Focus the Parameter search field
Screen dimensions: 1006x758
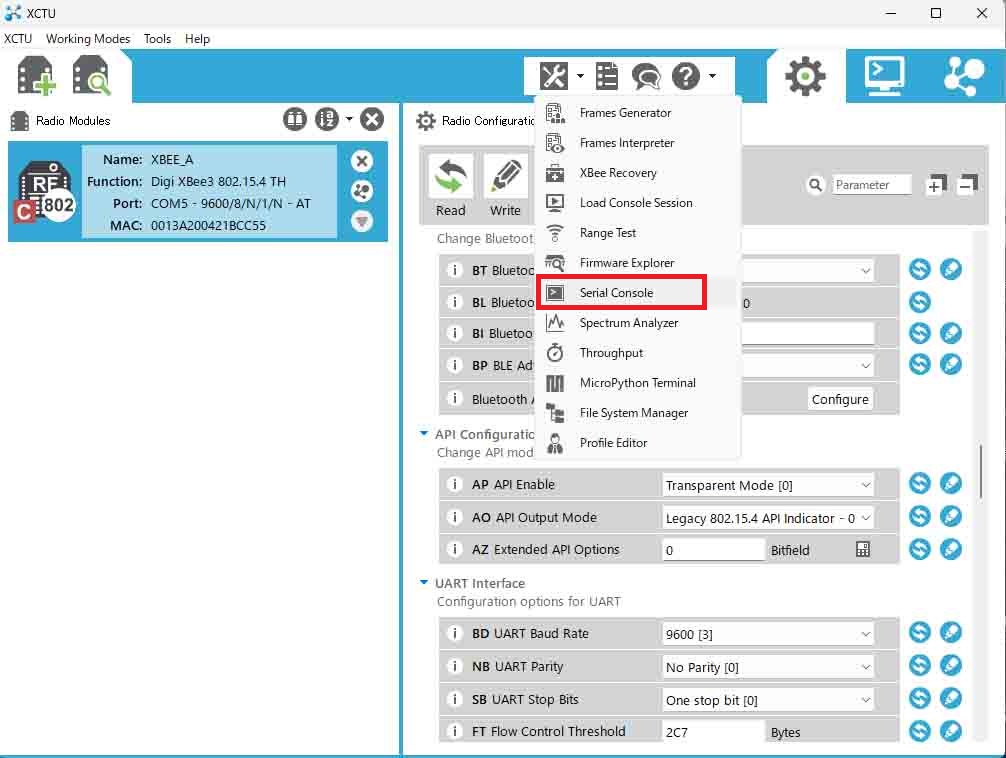(x=871, y=185)
